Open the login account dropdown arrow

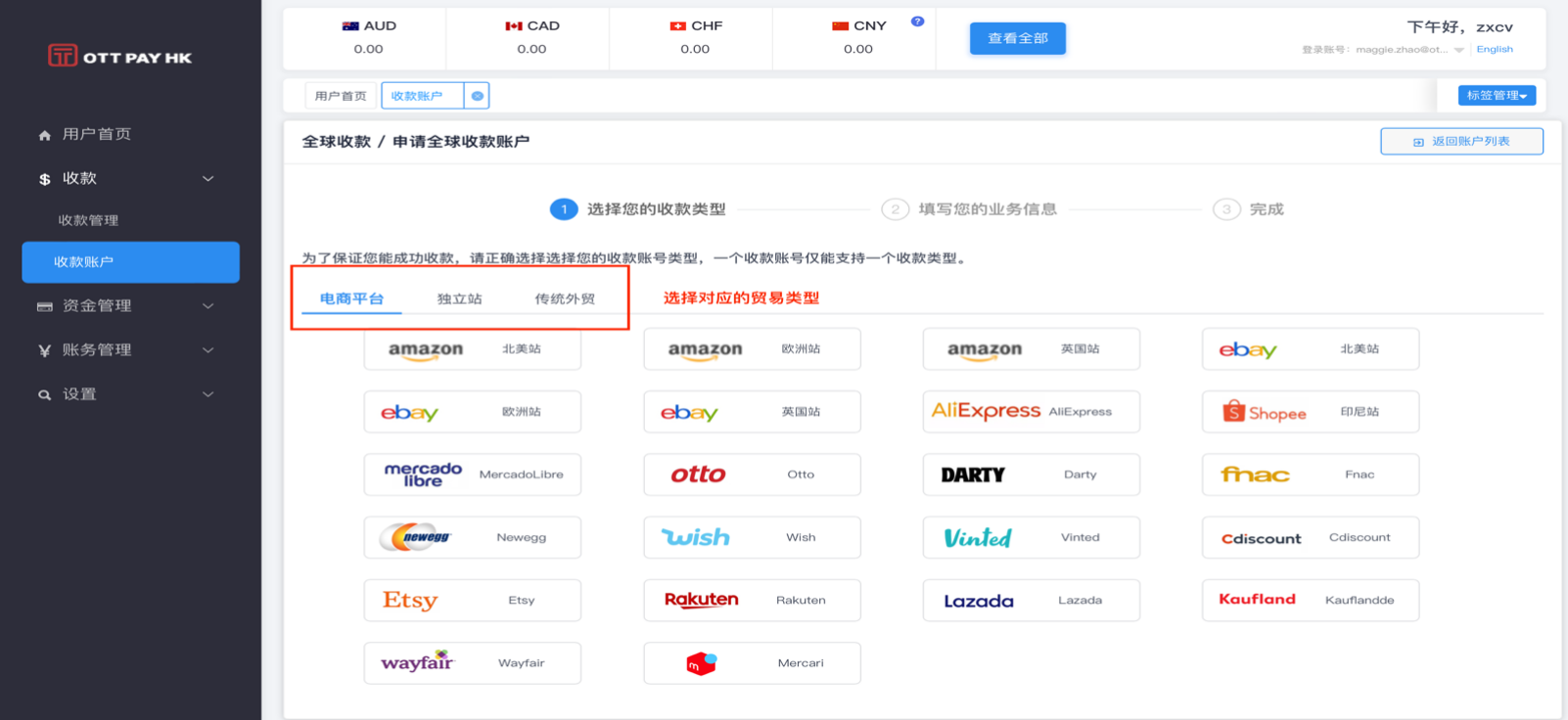pos(1458,50)
